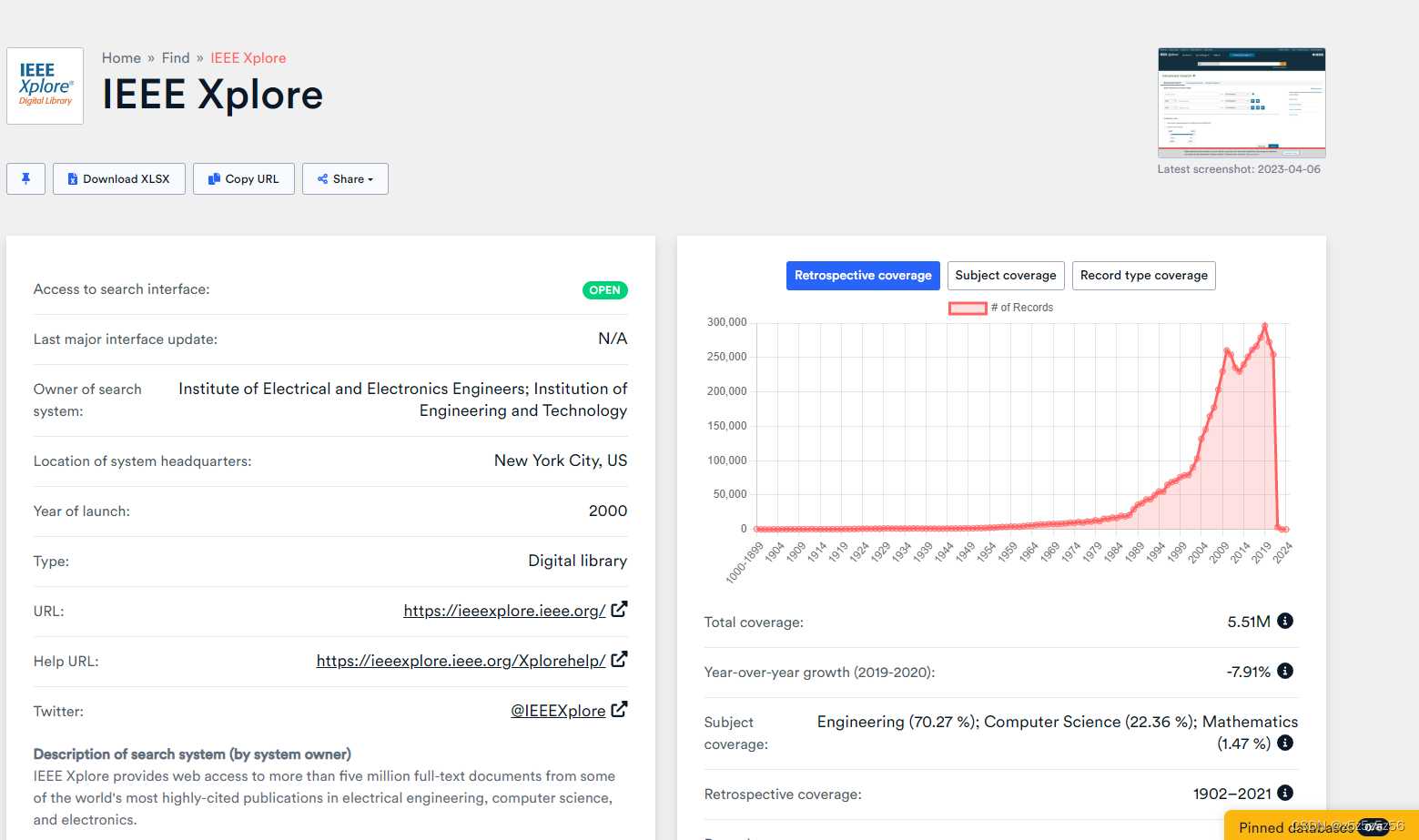Click the 'Latest screenshot: 2023-04-06' caption

(x=1239, y=169)
